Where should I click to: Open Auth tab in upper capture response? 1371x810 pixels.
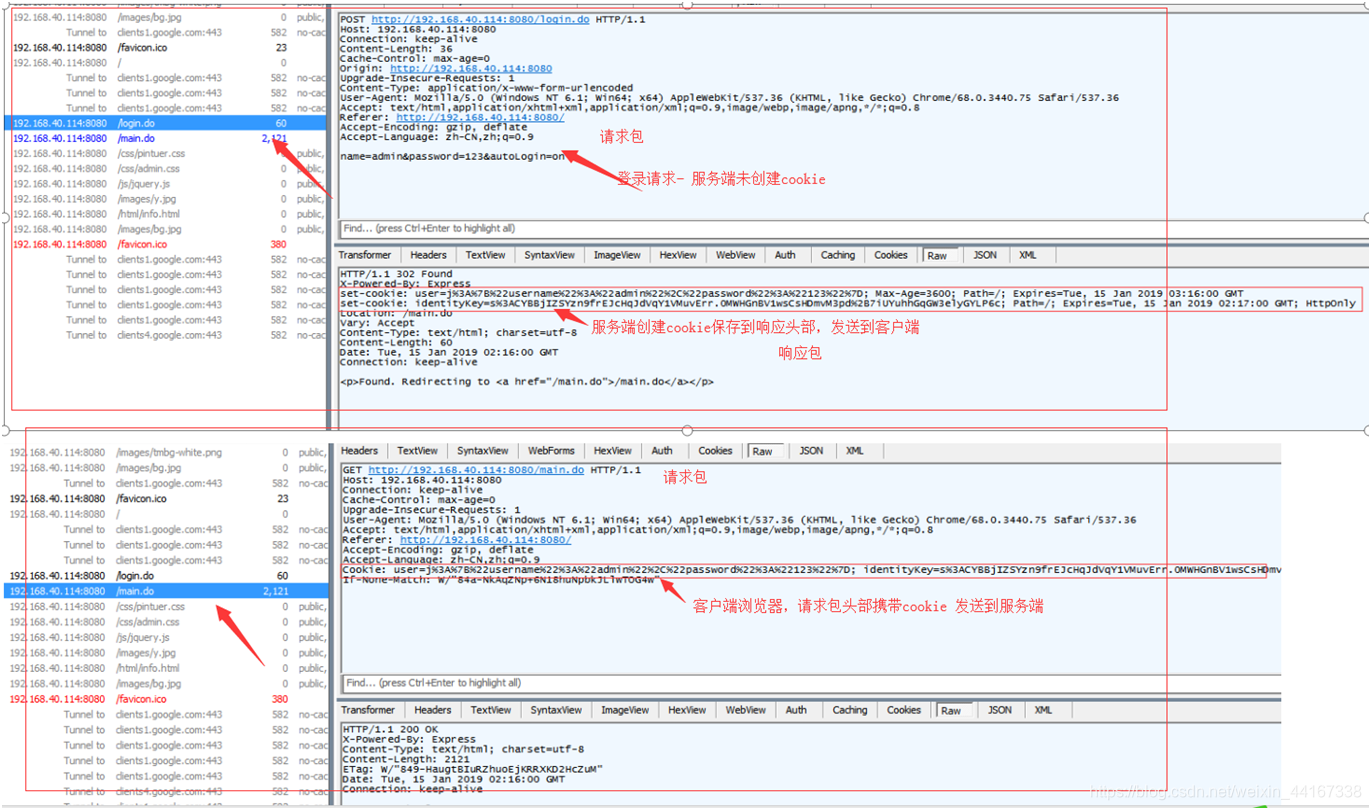coord(785,255)
